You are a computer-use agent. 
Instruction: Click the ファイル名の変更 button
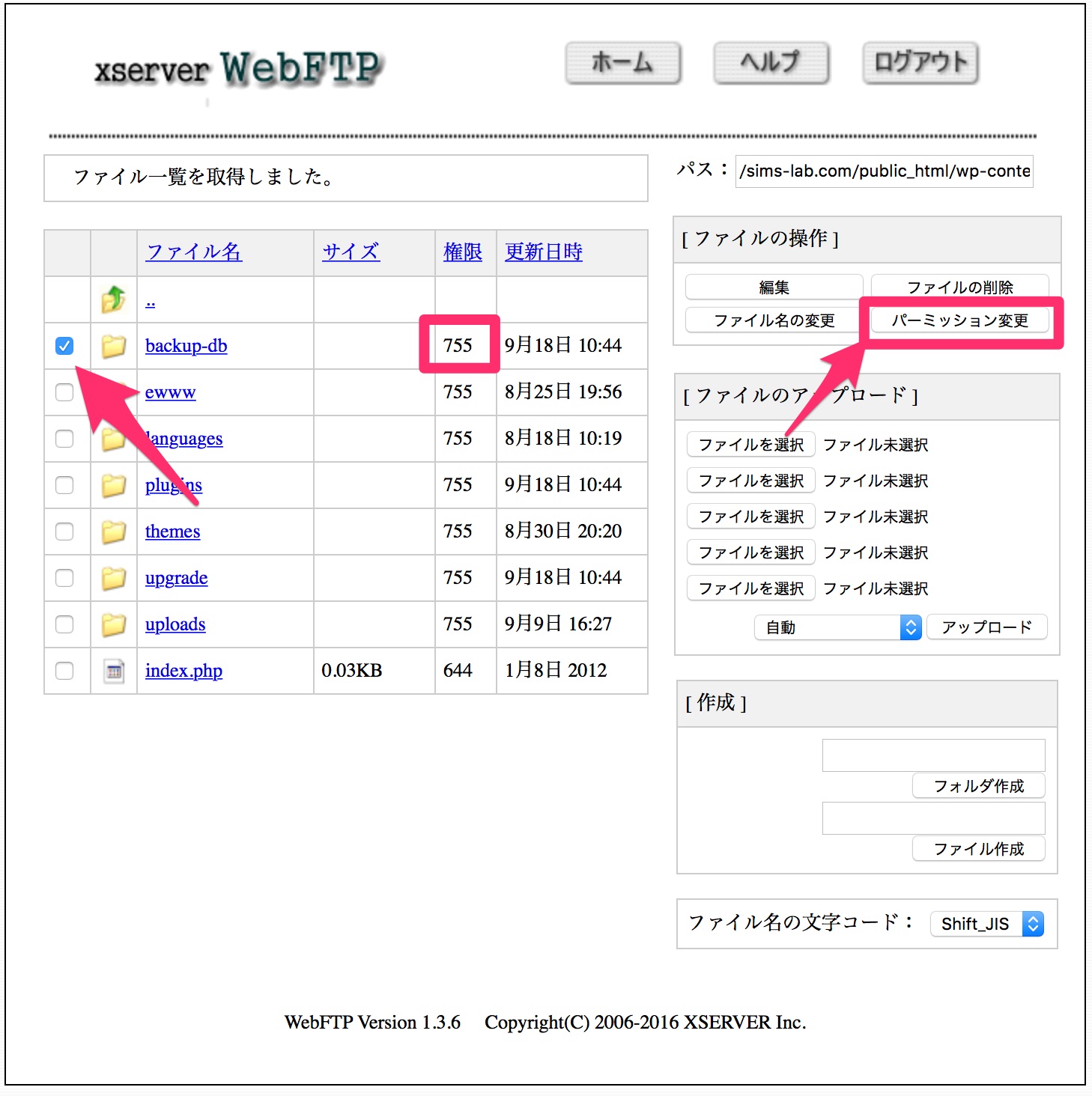(774, 320)
